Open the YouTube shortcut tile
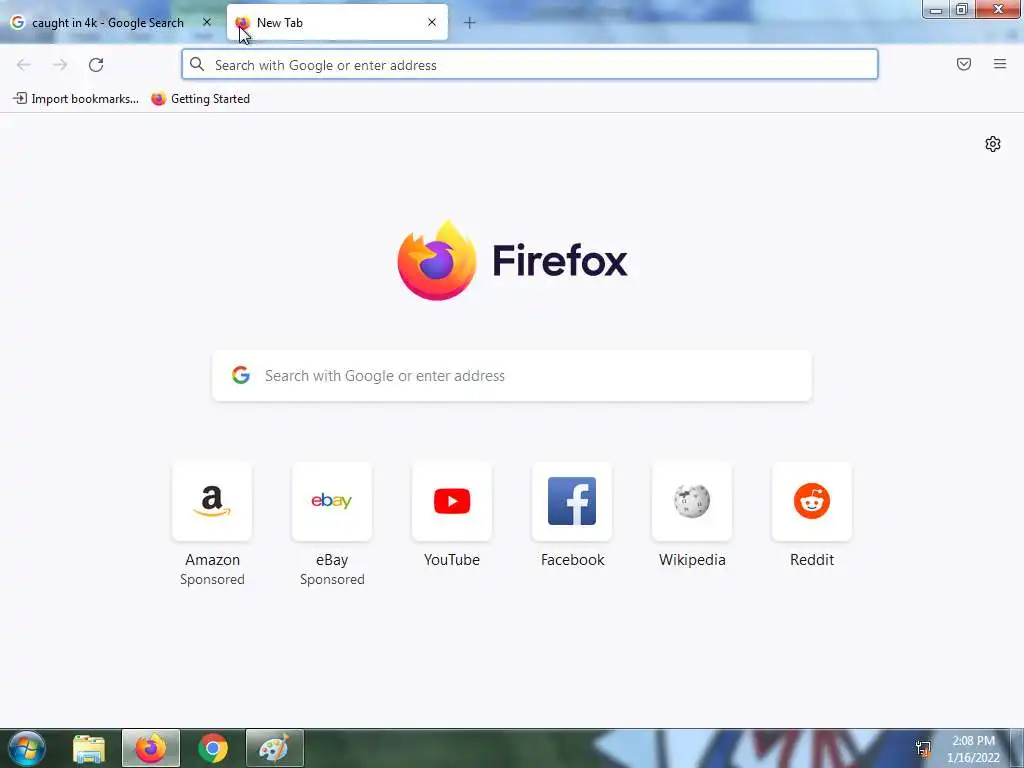The image size is (1024, 768). [x=452, y=502]
